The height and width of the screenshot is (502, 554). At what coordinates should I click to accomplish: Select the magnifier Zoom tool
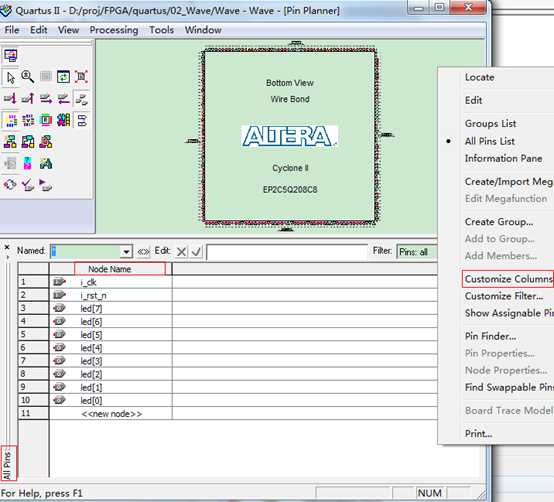(28, 77)
